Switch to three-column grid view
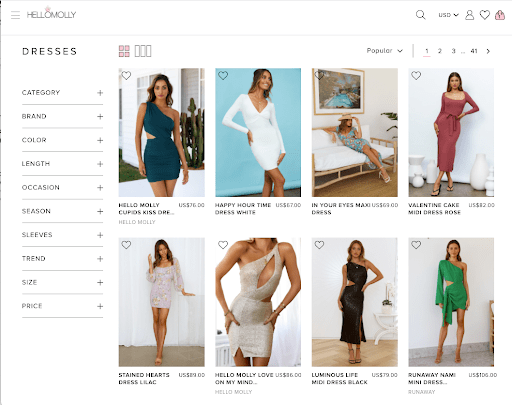 (x=143, y=51)
